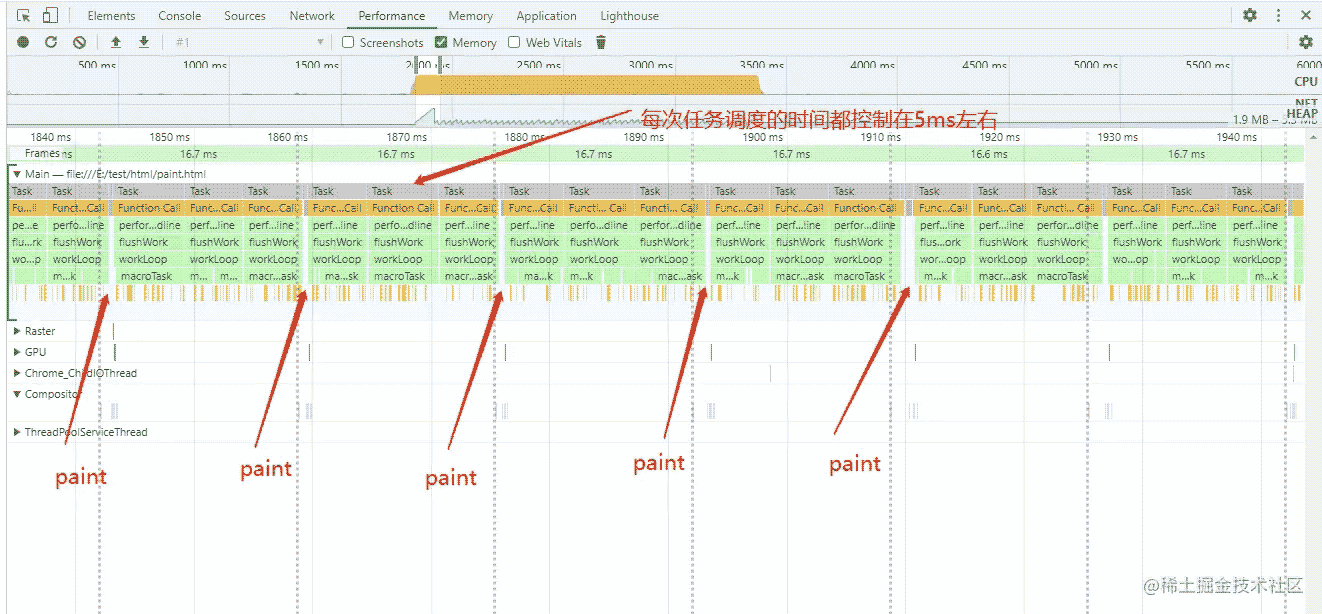1322x614 pixels.
Task: Uncheck the Memory checkbox
Action: [442, 42]
